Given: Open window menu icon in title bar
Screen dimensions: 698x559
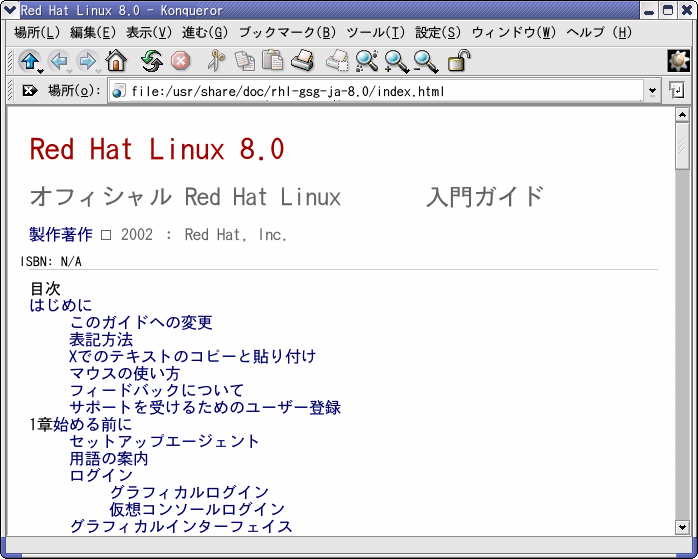Looking at the screenshot, I should coord(9,10).
